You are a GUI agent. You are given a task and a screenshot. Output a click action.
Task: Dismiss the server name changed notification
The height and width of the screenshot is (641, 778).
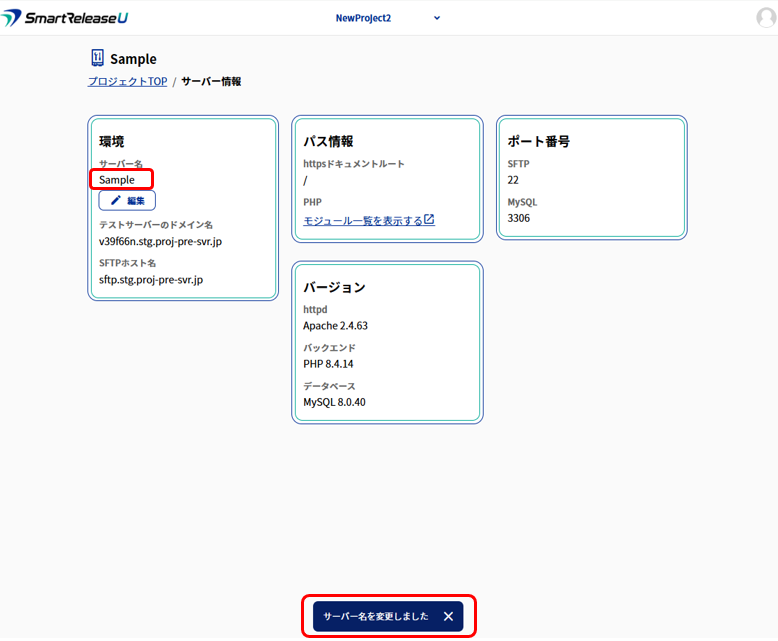coord(448,617)
